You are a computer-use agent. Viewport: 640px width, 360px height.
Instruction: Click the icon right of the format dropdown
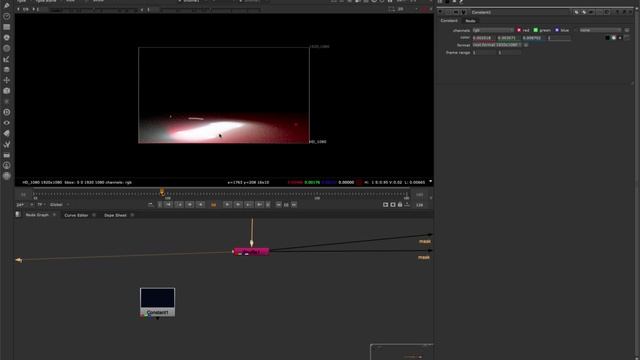526,45
